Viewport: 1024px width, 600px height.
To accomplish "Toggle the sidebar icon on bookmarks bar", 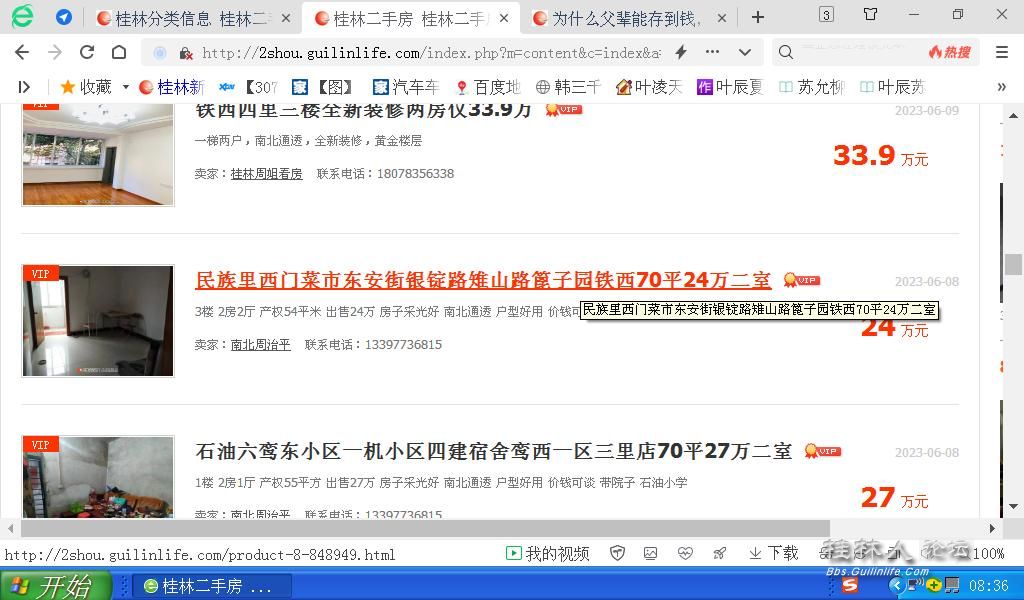I will pyautogui.click(x=24, y=87).
